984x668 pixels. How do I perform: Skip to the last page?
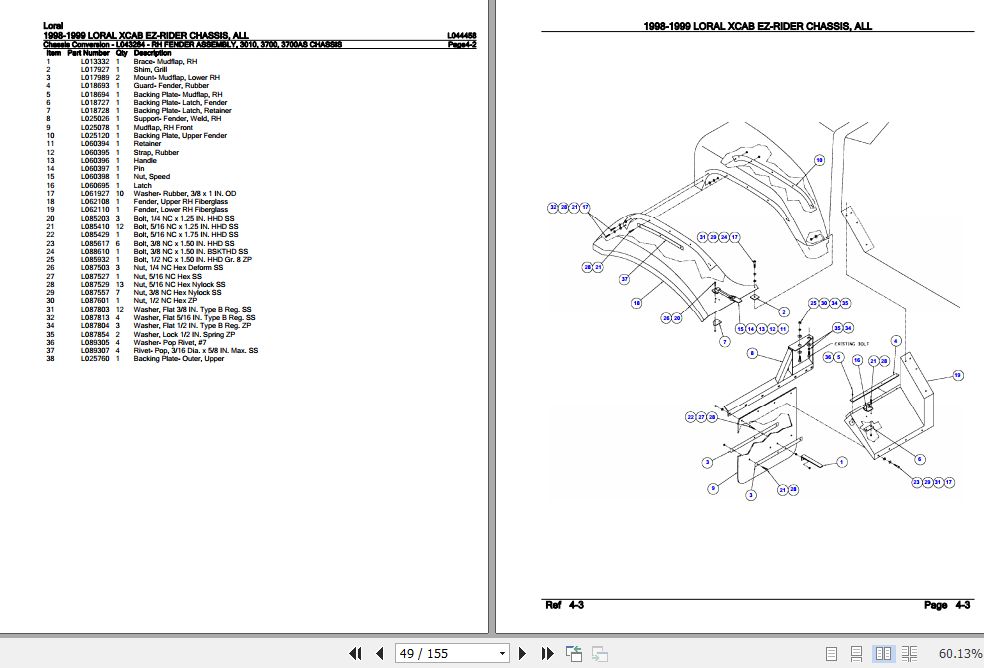[x=546, y=653]
